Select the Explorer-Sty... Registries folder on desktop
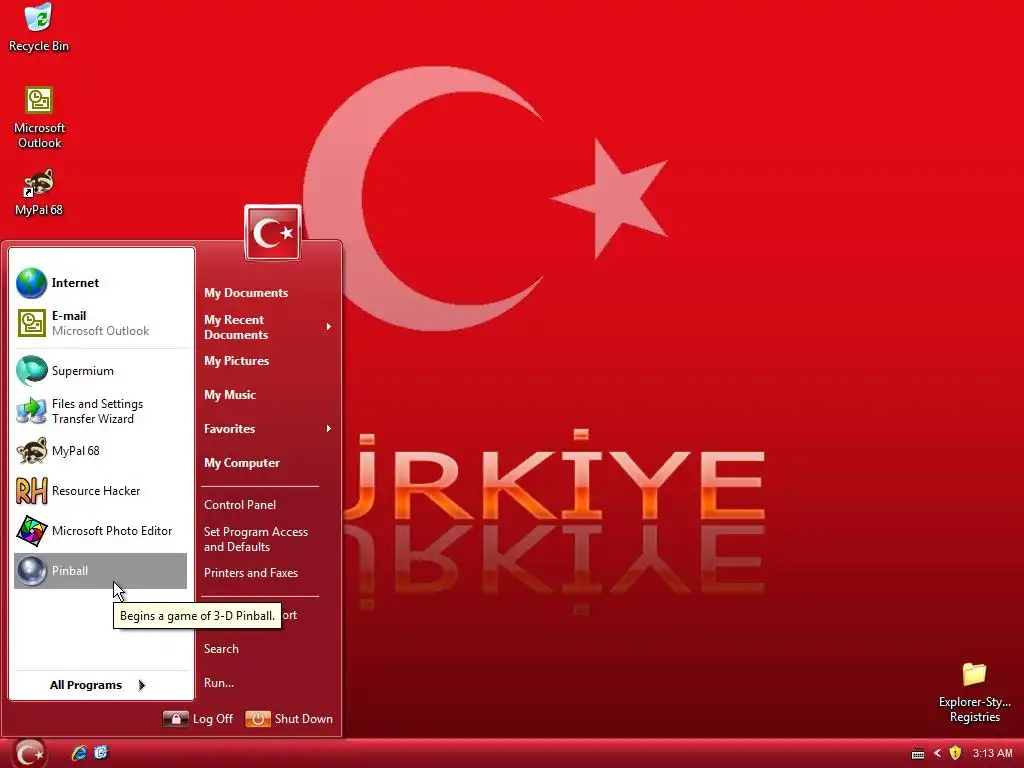The width and height of the screenshot is (1024, 768). 974,692
